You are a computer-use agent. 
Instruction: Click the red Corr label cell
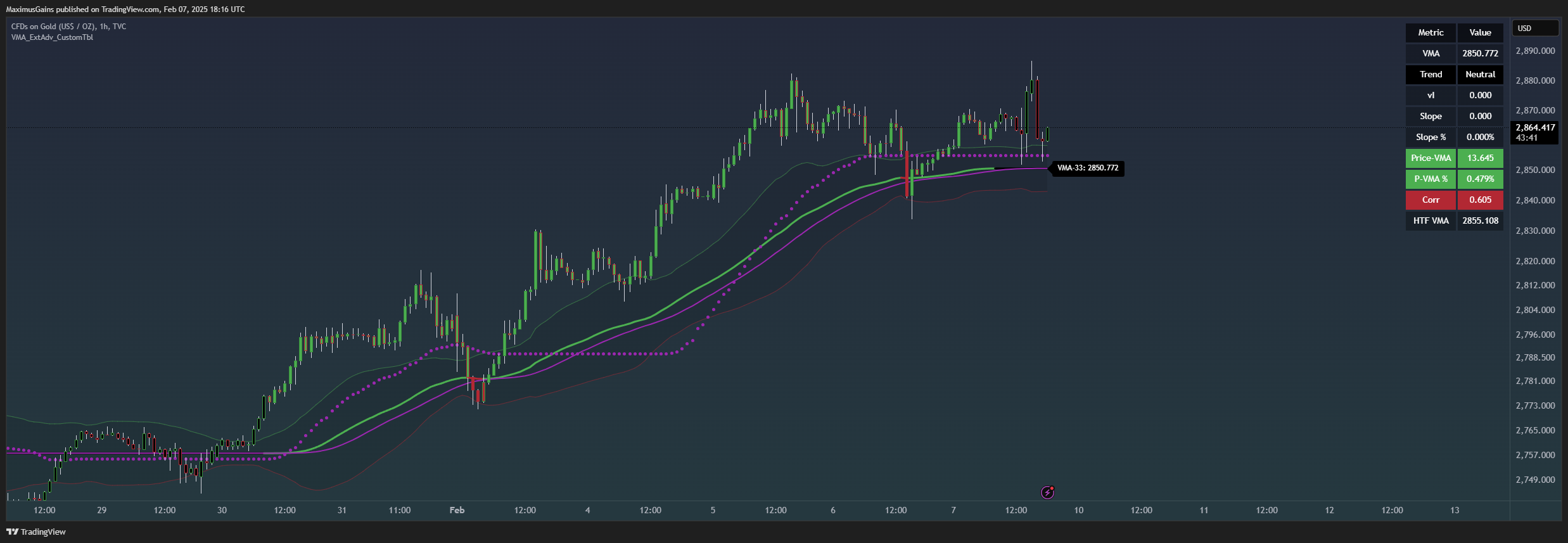pos(1431,200)
